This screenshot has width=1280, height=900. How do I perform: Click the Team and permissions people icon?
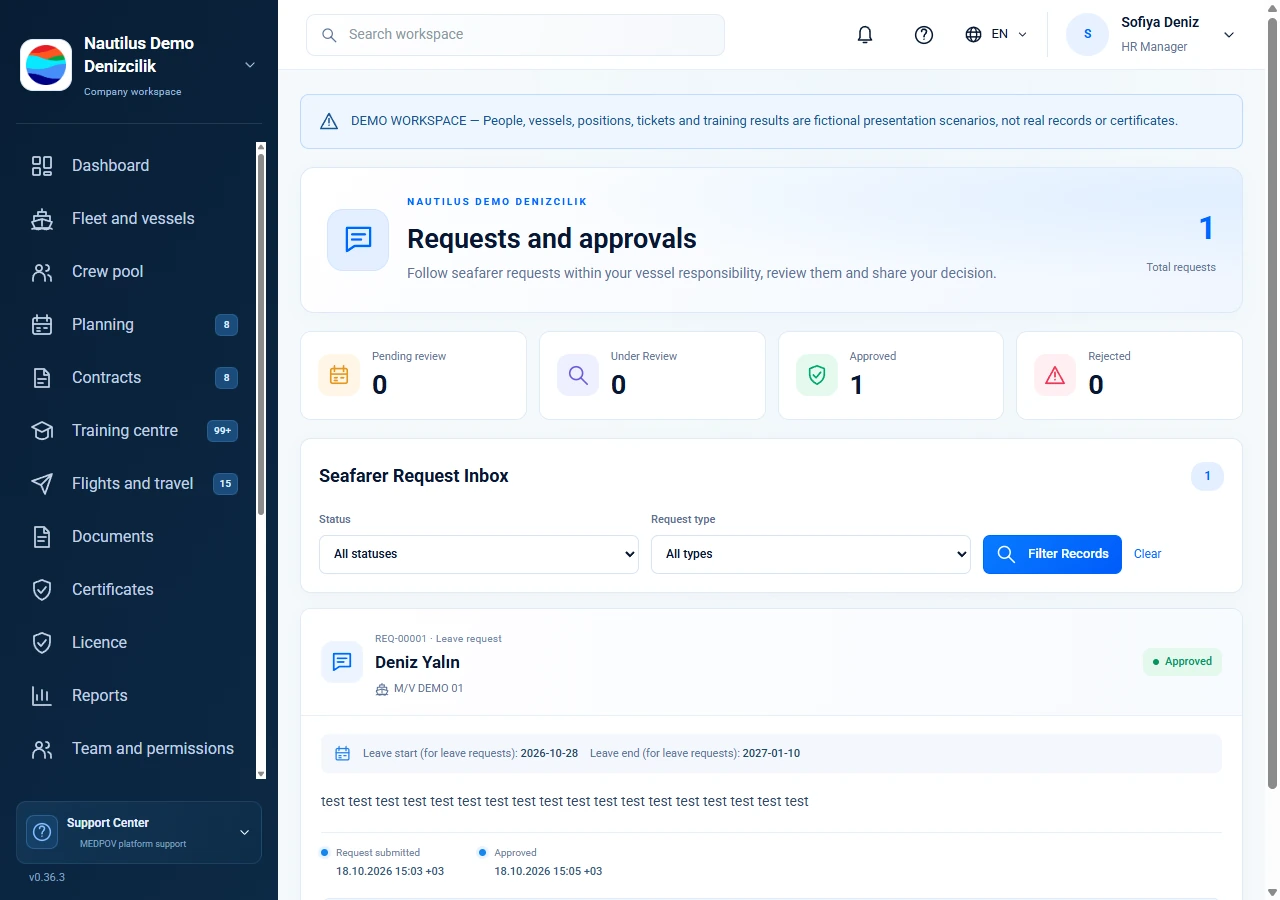click(42, 749)
